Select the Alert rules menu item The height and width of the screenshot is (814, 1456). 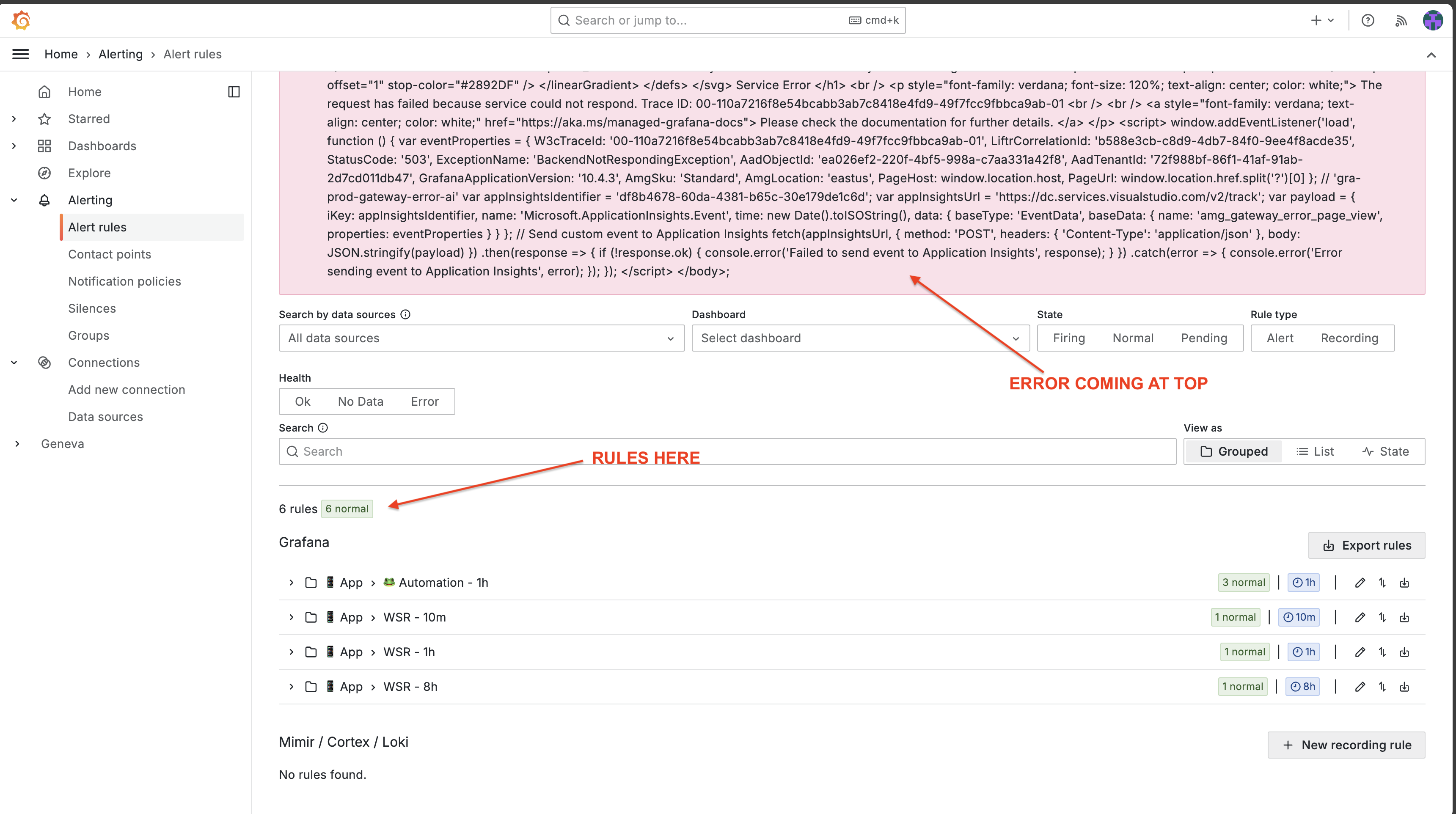click(97, 226)
